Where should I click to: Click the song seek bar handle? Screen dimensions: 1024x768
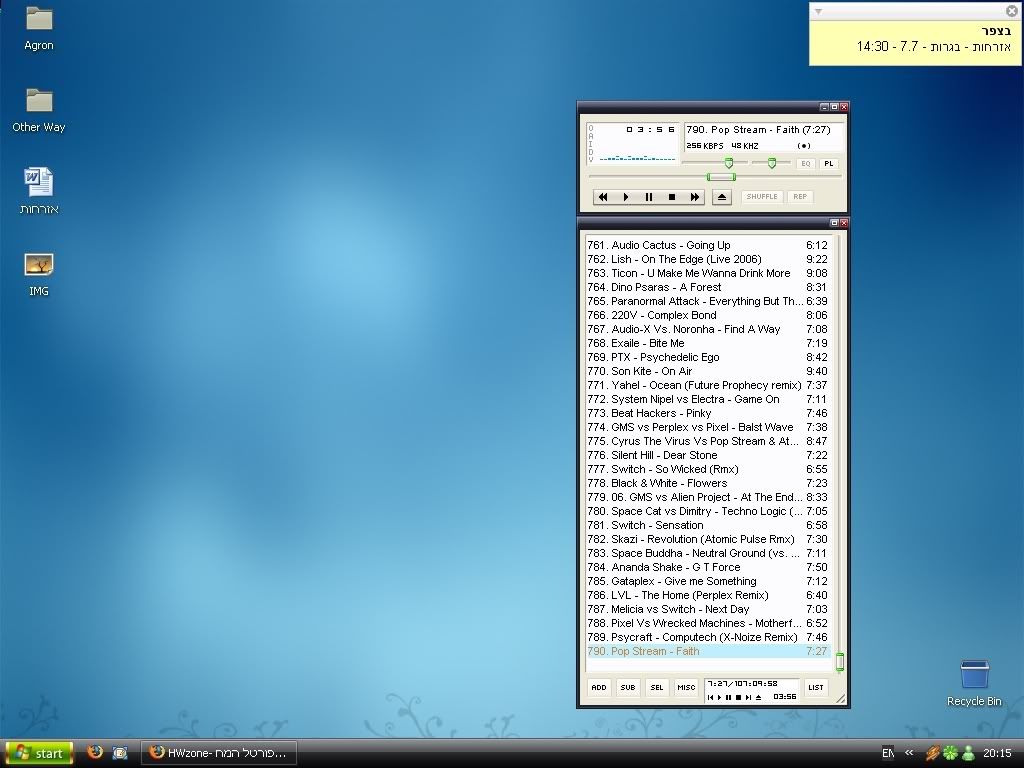click(721, 177)
